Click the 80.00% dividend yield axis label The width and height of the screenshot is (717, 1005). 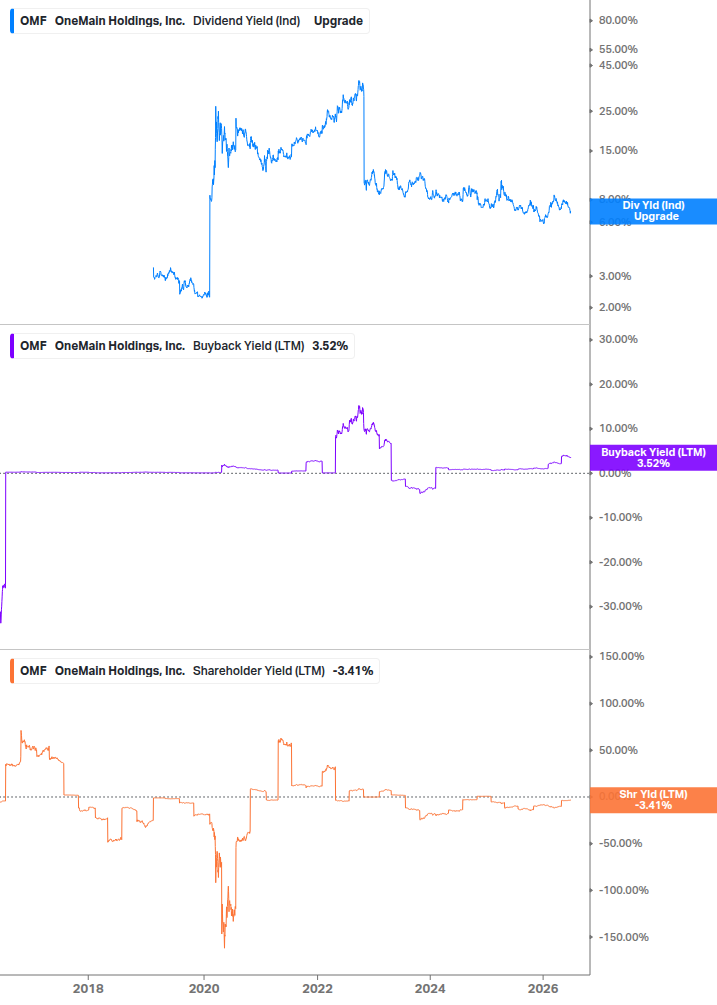click(618, 21)
